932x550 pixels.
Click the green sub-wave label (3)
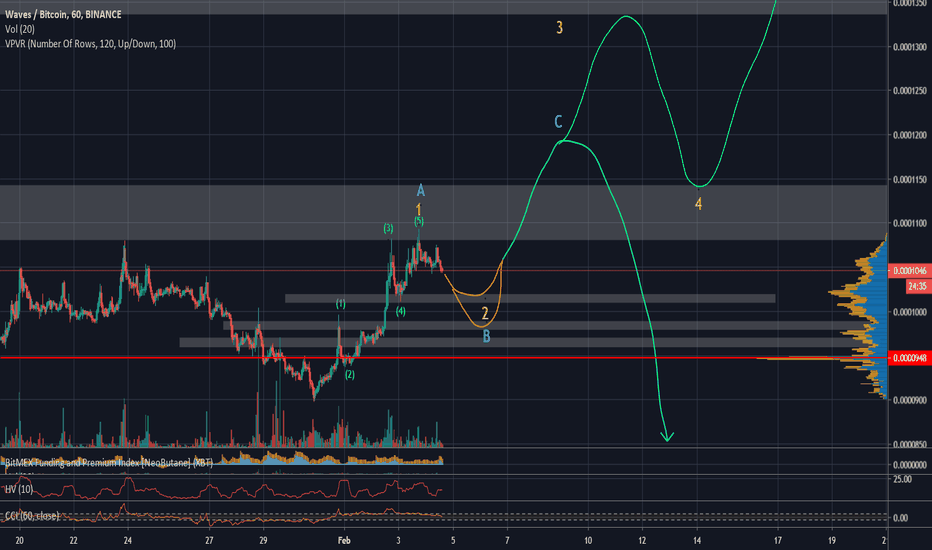[x=388, y=228]
